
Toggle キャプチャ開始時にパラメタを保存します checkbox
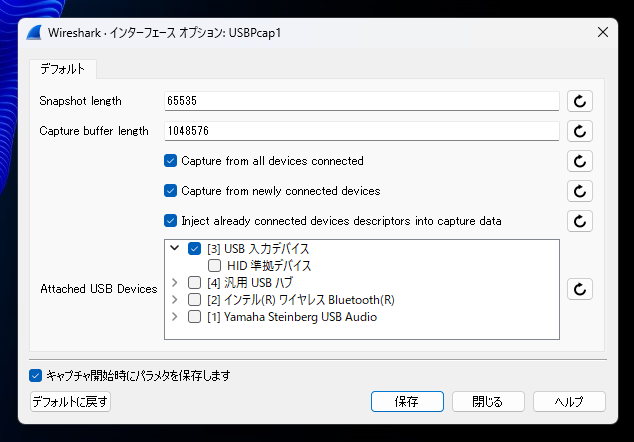point(36,375)
